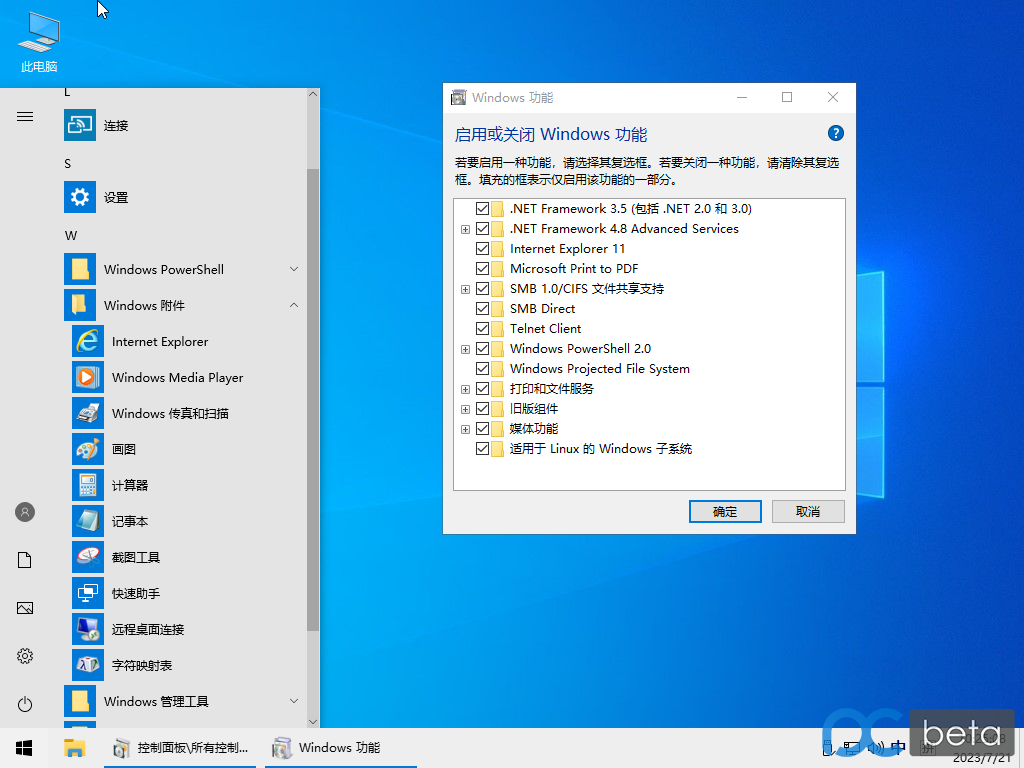This screenshot has height=768, width=1024.
Task: Click the user account icon in Start
Action: (x=25, y=512)
